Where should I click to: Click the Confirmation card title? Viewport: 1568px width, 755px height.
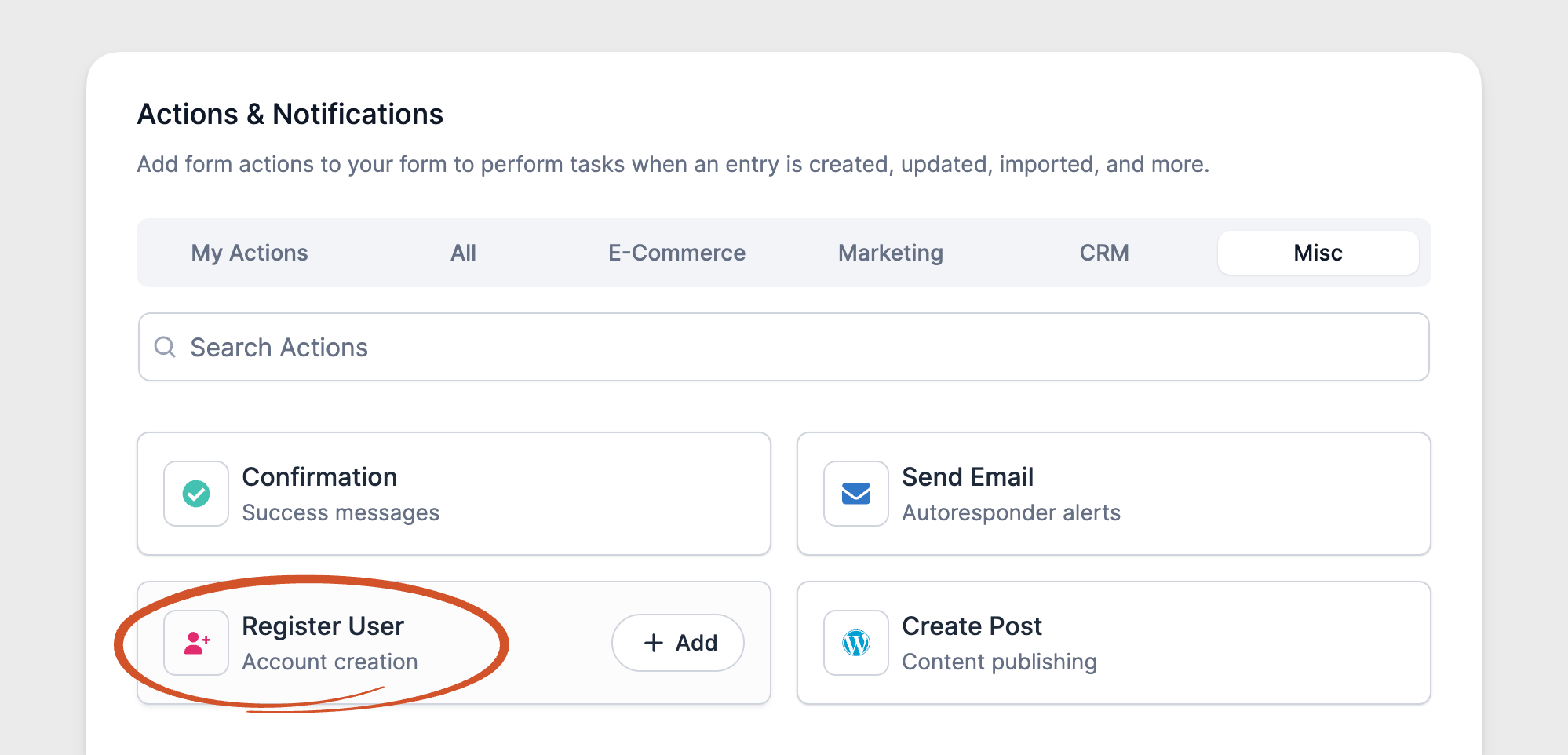pos(319,477)
